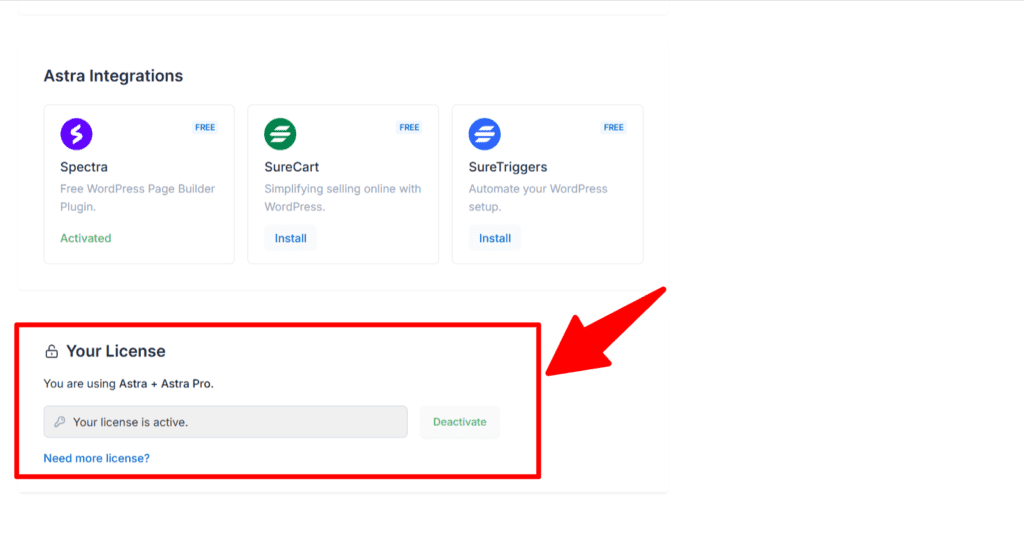Click the key icon in license field
Image resolution: width=1024 pixels, height=541 pixels.
[60, 422]
